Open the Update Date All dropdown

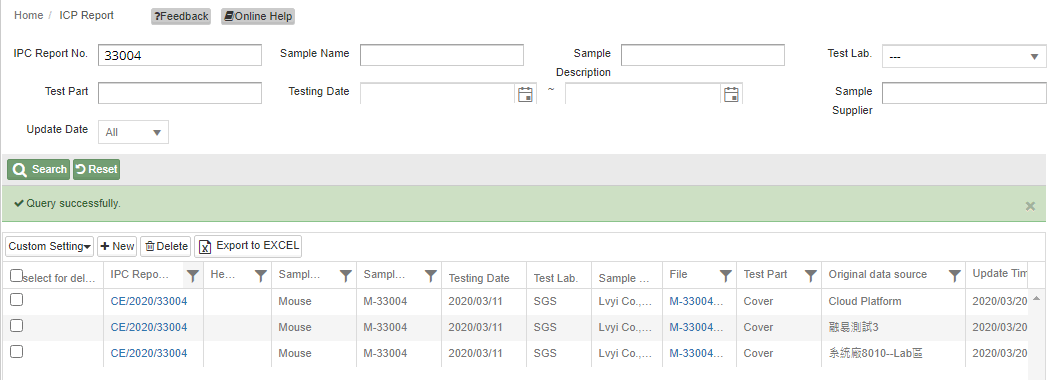click(134, 132)
